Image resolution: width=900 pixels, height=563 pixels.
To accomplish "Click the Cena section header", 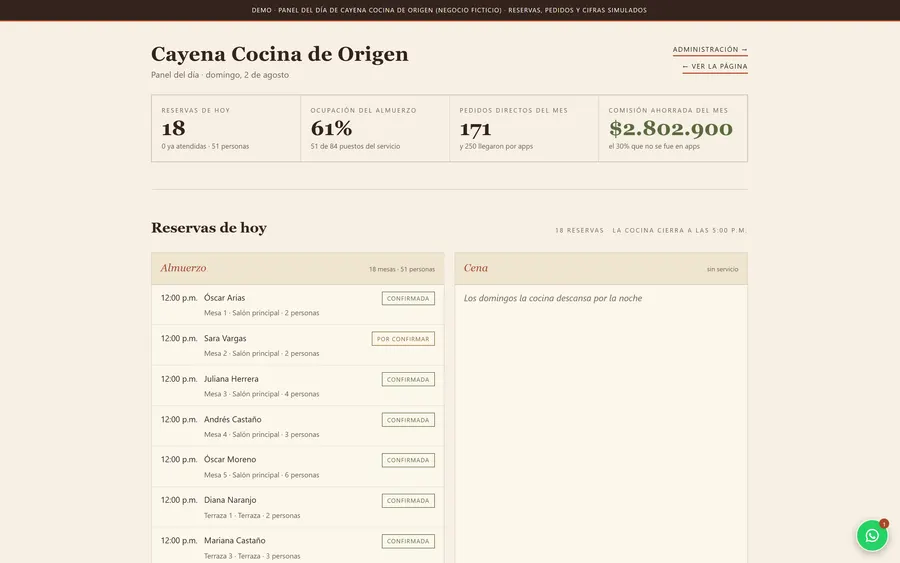I will pos(601,269).
